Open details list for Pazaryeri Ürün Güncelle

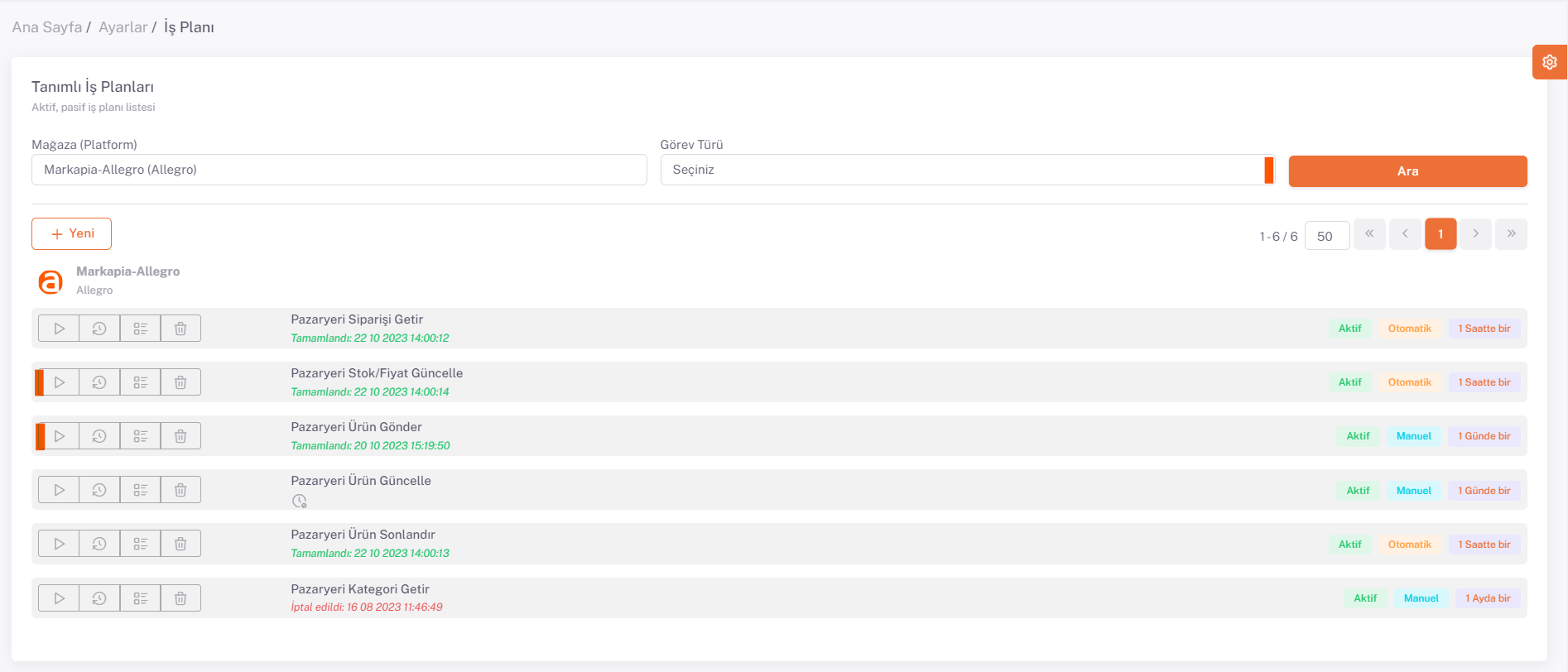coord(141,490)
